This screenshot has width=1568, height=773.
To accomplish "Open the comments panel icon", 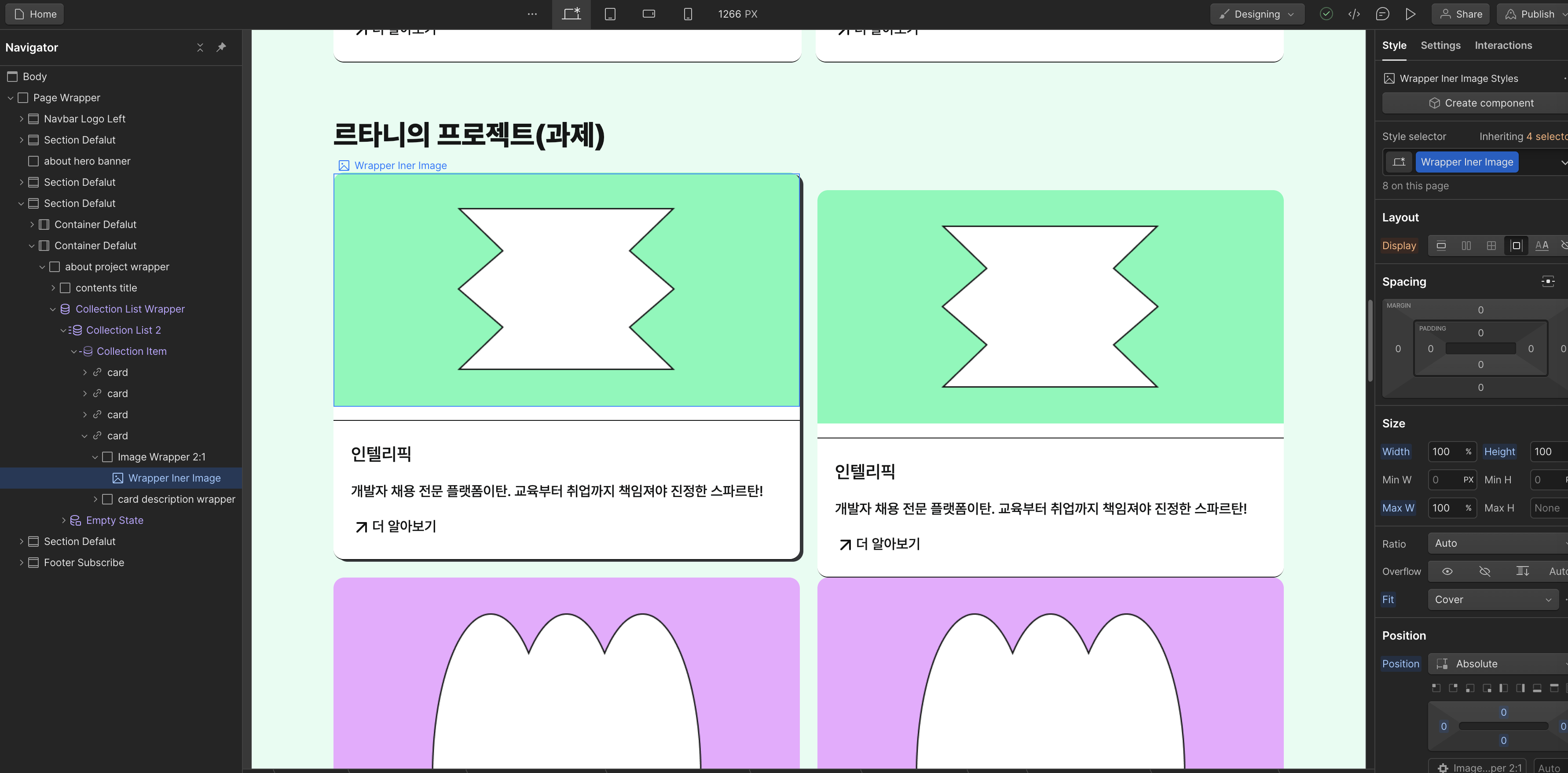I will [1382, 14].
